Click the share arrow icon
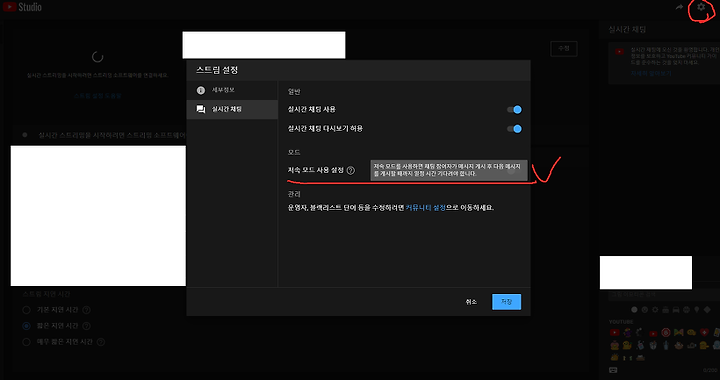Viewport: 720px width, 380px height. (x=680, y=7)
